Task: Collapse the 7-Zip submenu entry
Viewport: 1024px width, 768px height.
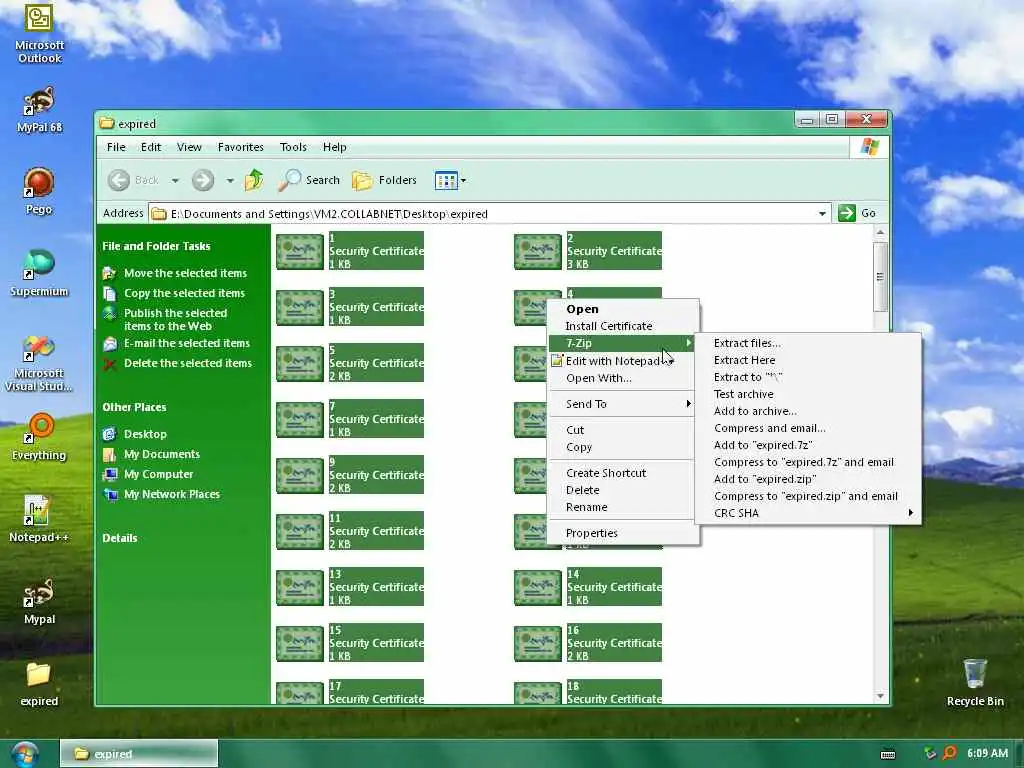Action: pyautogui.click(x=621, y=343)
